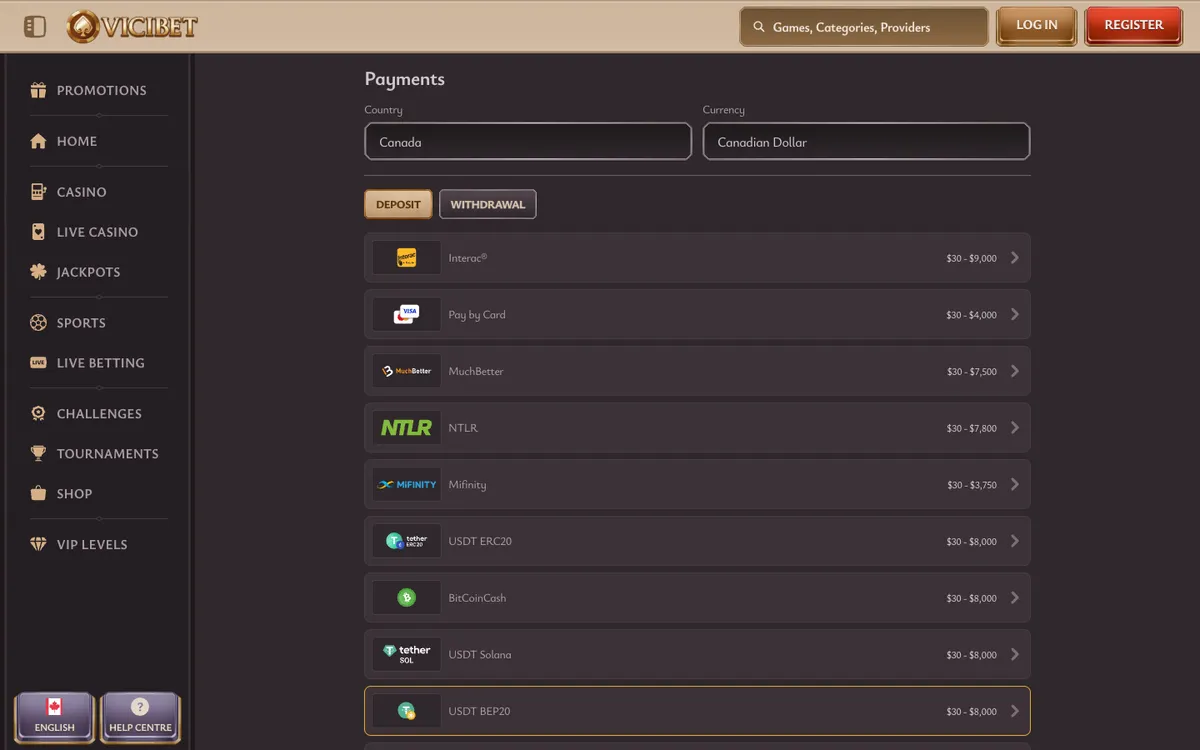Screen dimensions: 1200x750
Task: Open Live Betting menu item
Action: click(x=100, y=363)
